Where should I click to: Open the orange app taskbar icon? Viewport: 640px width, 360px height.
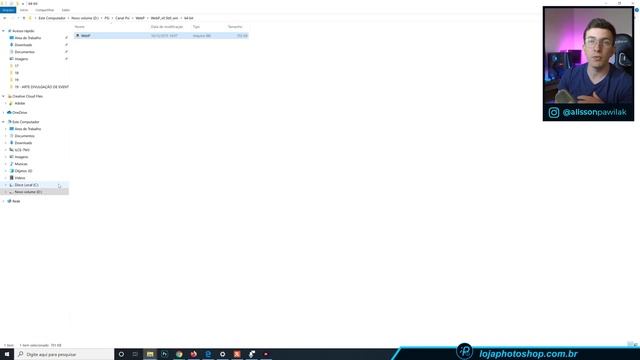tap(237, 354)
